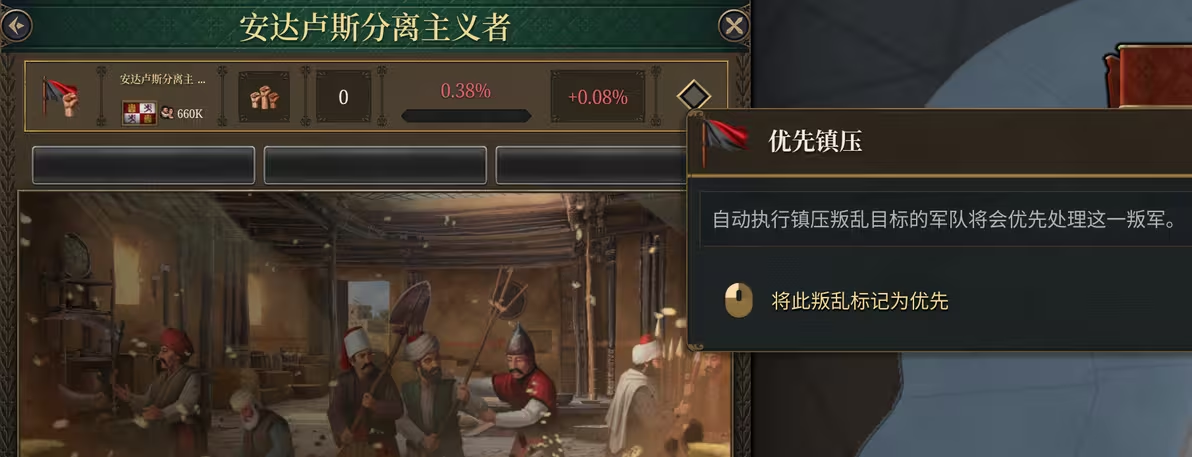Click the rebels gathering illustration
Screen dimensions: 1192x457
[372, 324]
